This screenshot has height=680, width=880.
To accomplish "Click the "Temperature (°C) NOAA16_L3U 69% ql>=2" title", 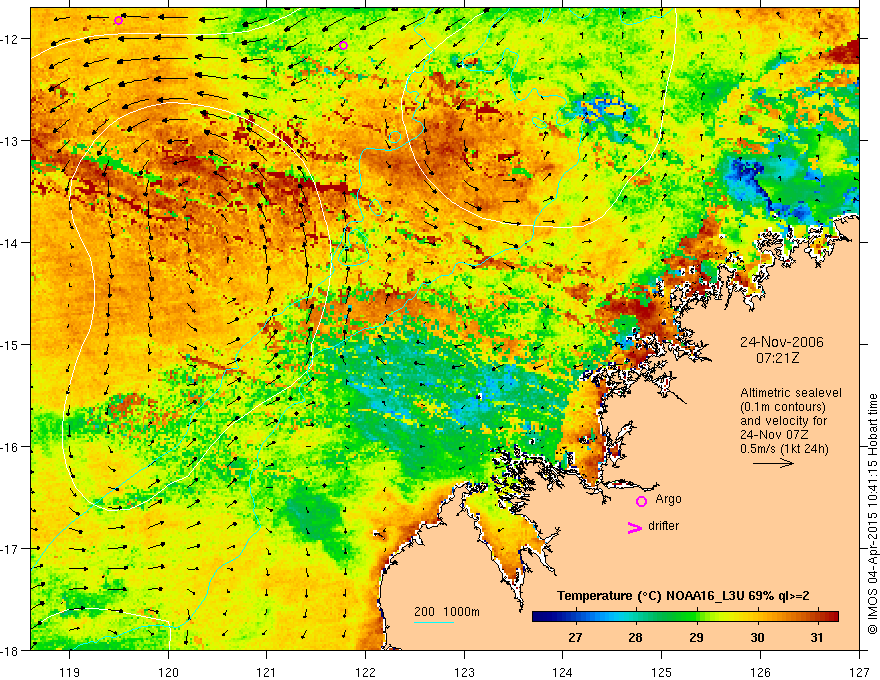I will tap(683, 596).
